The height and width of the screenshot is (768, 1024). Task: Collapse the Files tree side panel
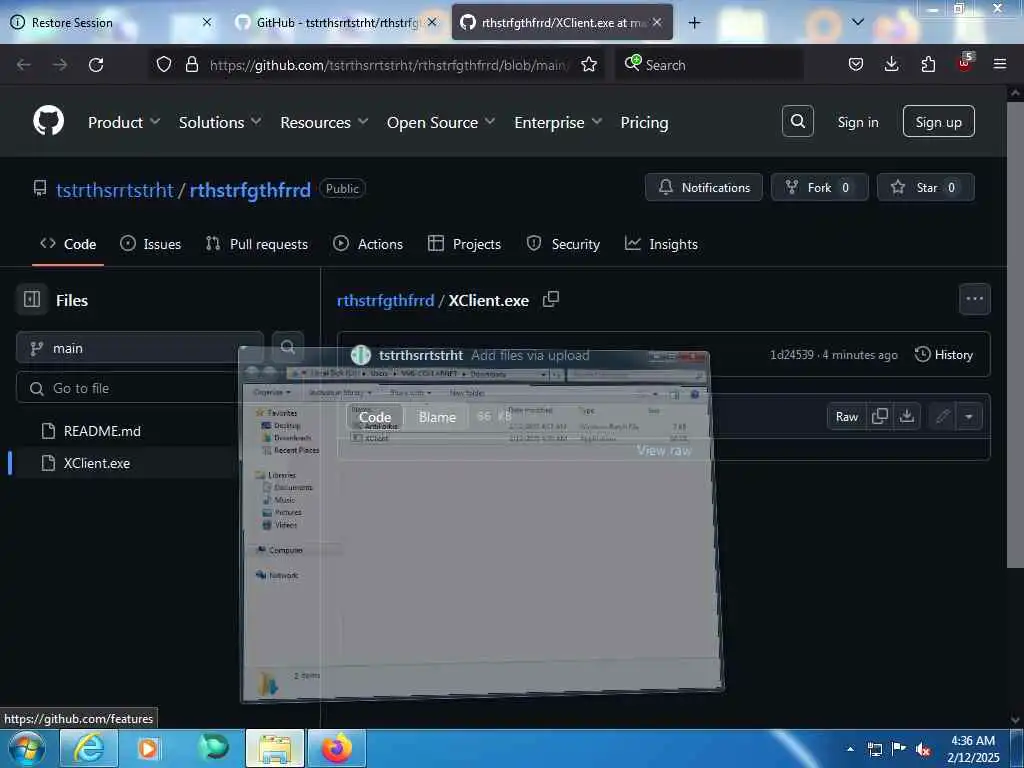(x=31, y=299)
